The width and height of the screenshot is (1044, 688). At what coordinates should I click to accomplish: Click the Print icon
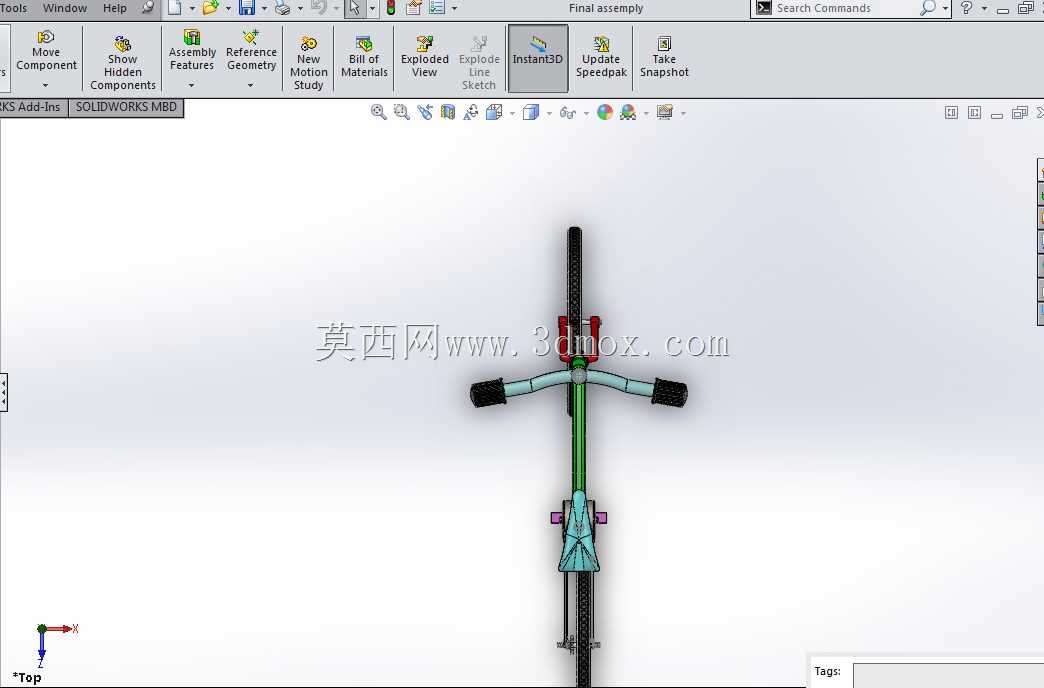(x=282, y=8)
